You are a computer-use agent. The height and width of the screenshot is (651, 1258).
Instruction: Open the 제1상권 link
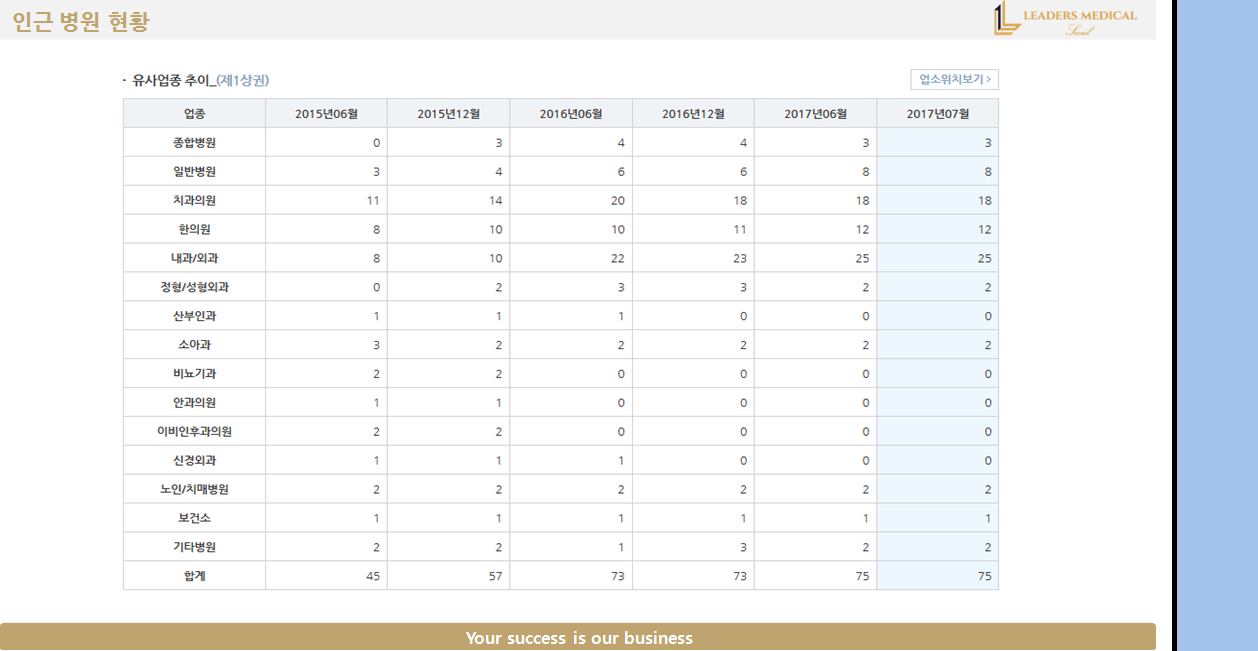pos(243,80)
